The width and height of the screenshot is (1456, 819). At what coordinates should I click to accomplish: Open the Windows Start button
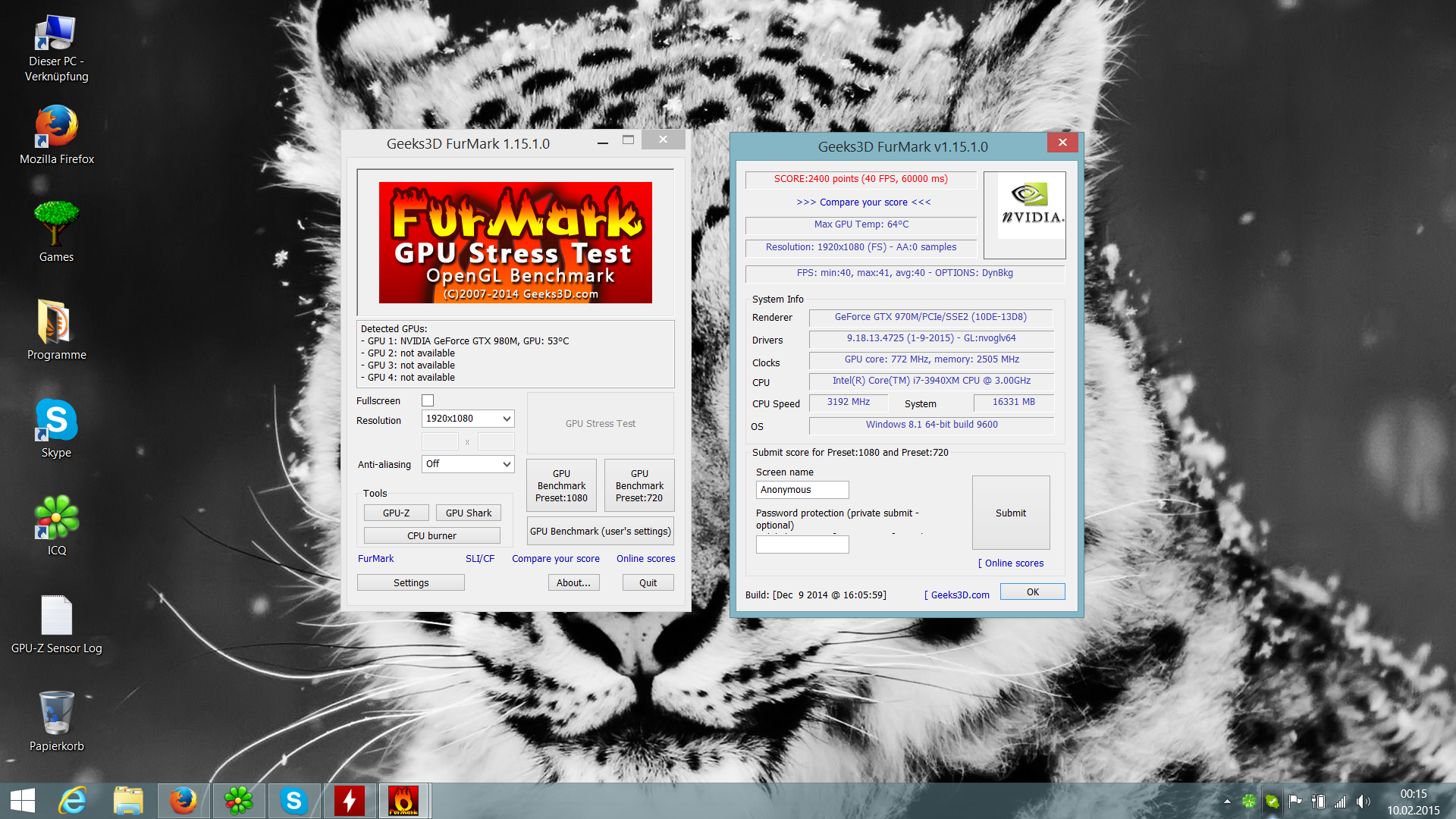[x=23, y=801]
